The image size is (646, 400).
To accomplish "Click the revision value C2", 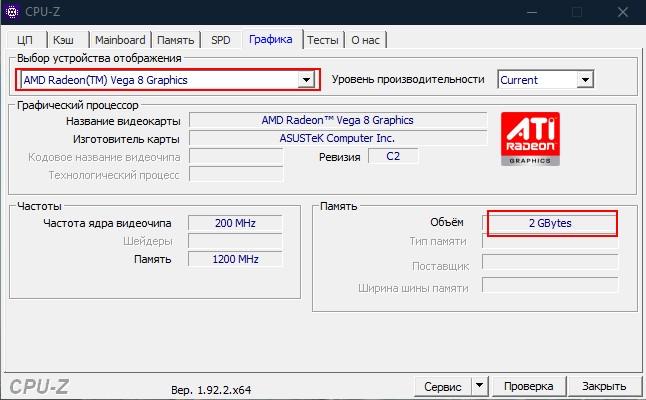I will [x=393, y=157].
